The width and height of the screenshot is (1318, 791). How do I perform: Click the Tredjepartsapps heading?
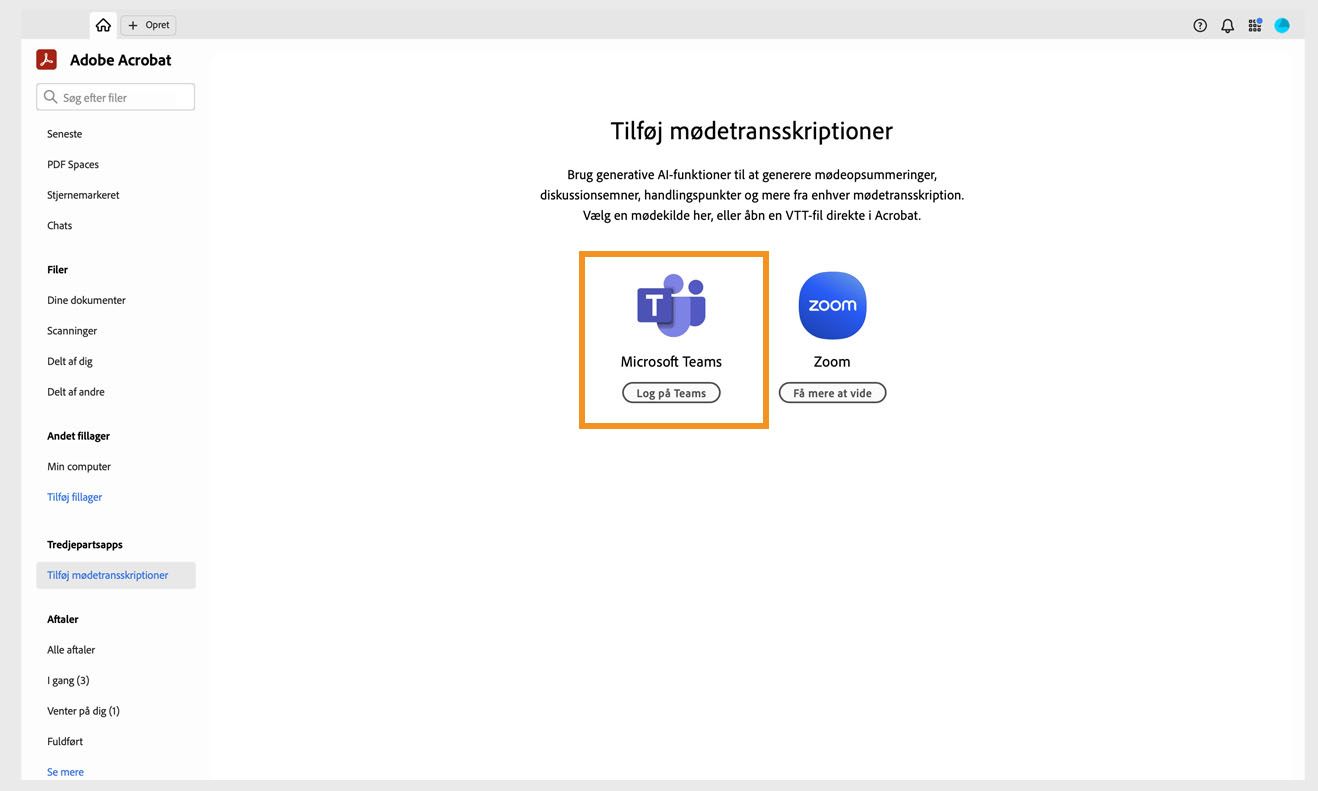coord(85,545)
